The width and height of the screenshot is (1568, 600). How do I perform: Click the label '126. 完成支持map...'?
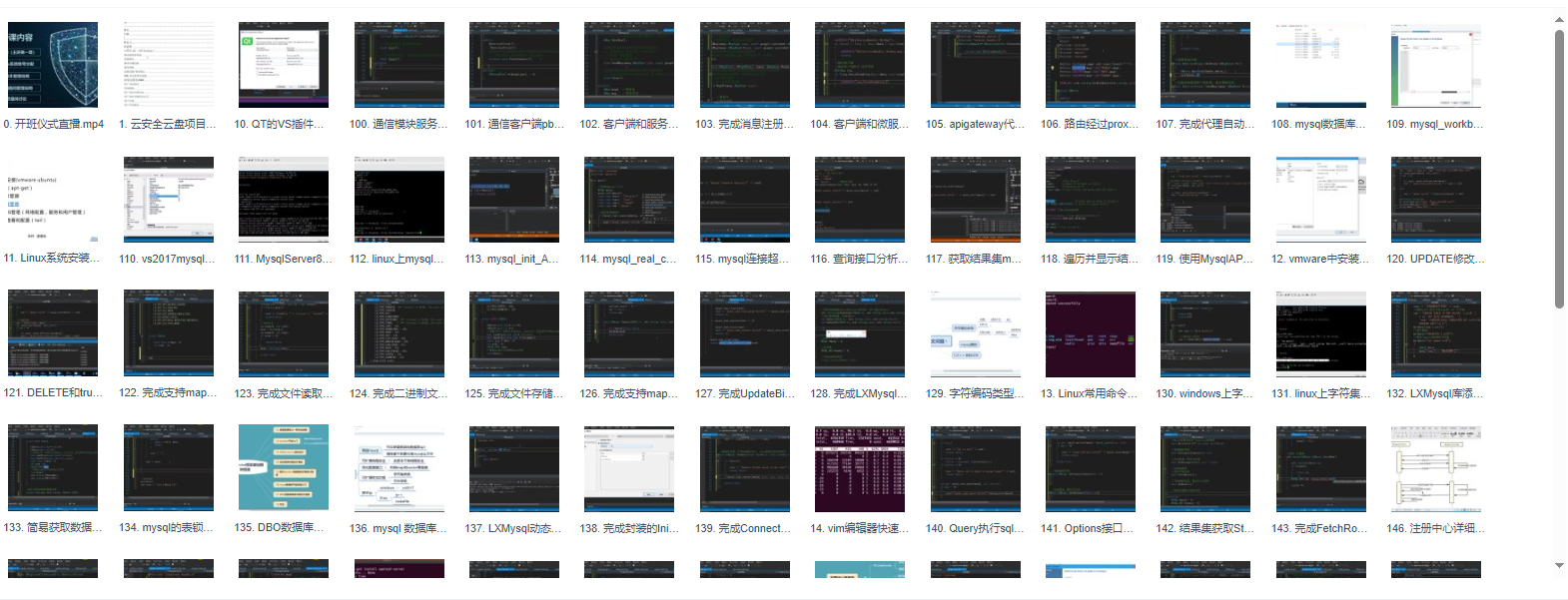629,394
